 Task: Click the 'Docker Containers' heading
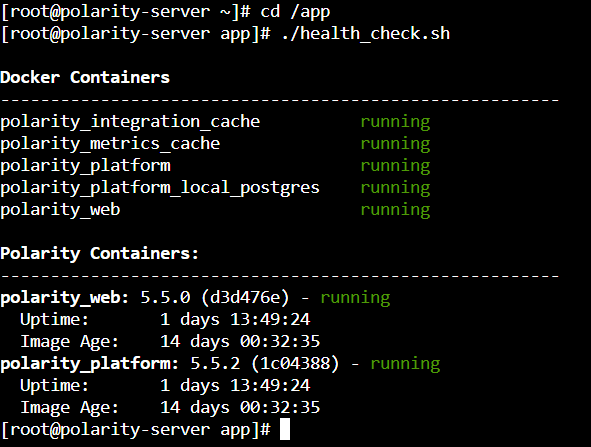85,77
